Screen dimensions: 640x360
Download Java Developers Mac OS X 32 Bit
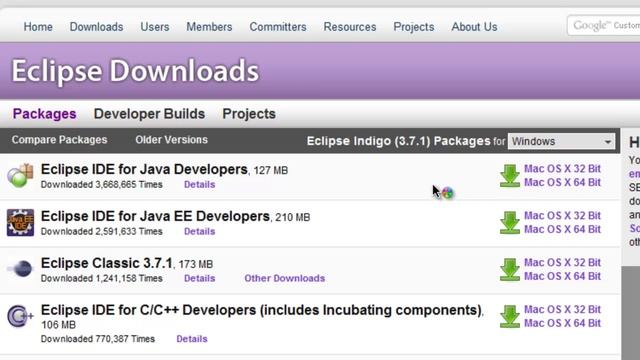point(562,169)
